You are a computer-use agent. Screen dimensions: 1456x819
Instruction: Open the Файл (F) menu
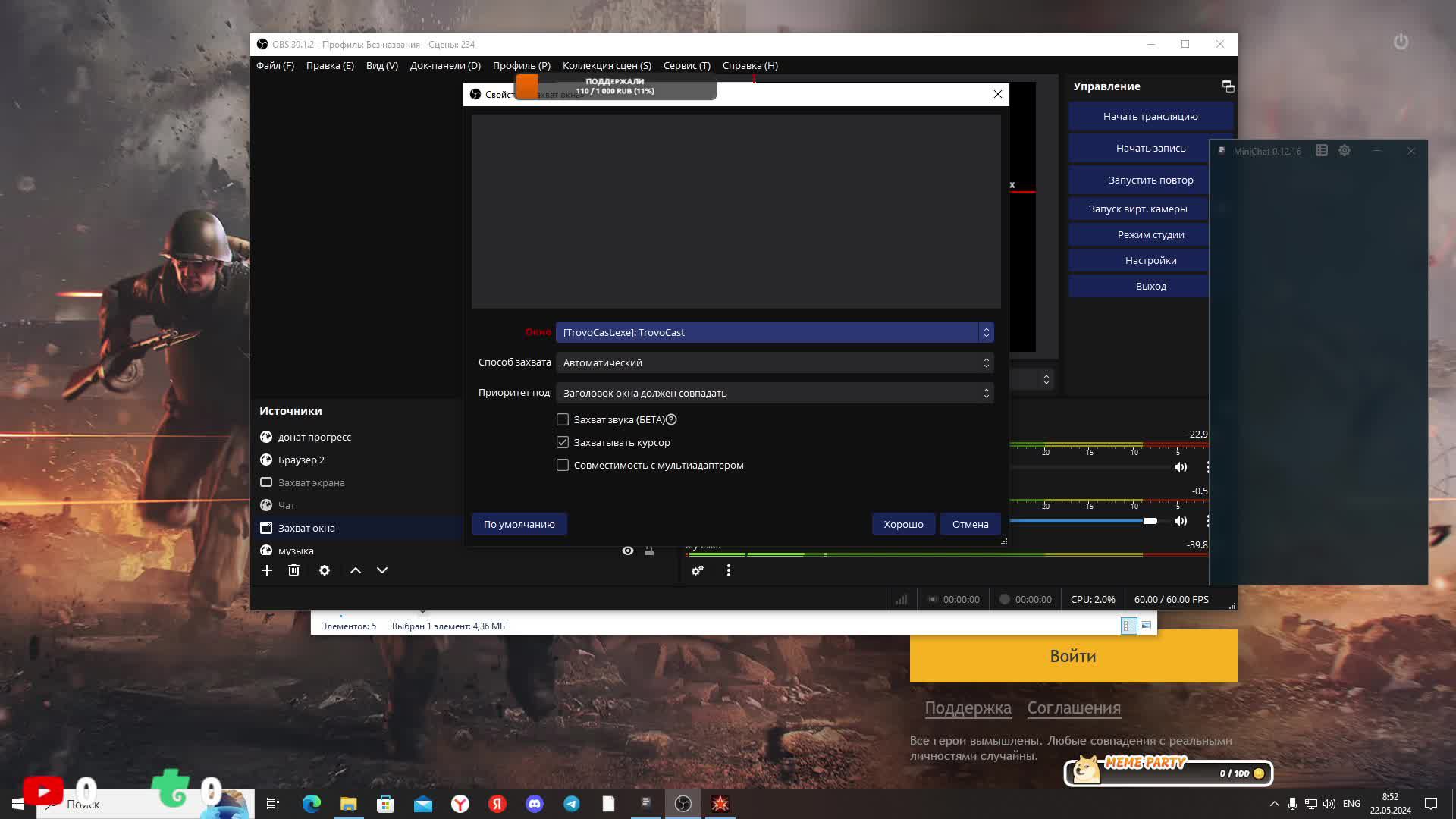coord(275,66)
